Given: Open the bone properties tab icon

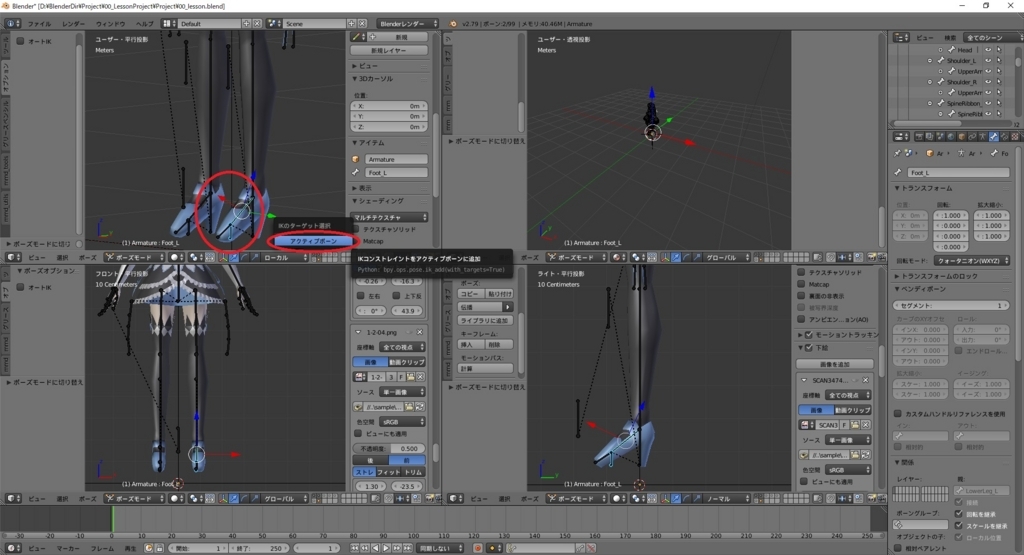Looking at the screenshot, I should [993, 136].
